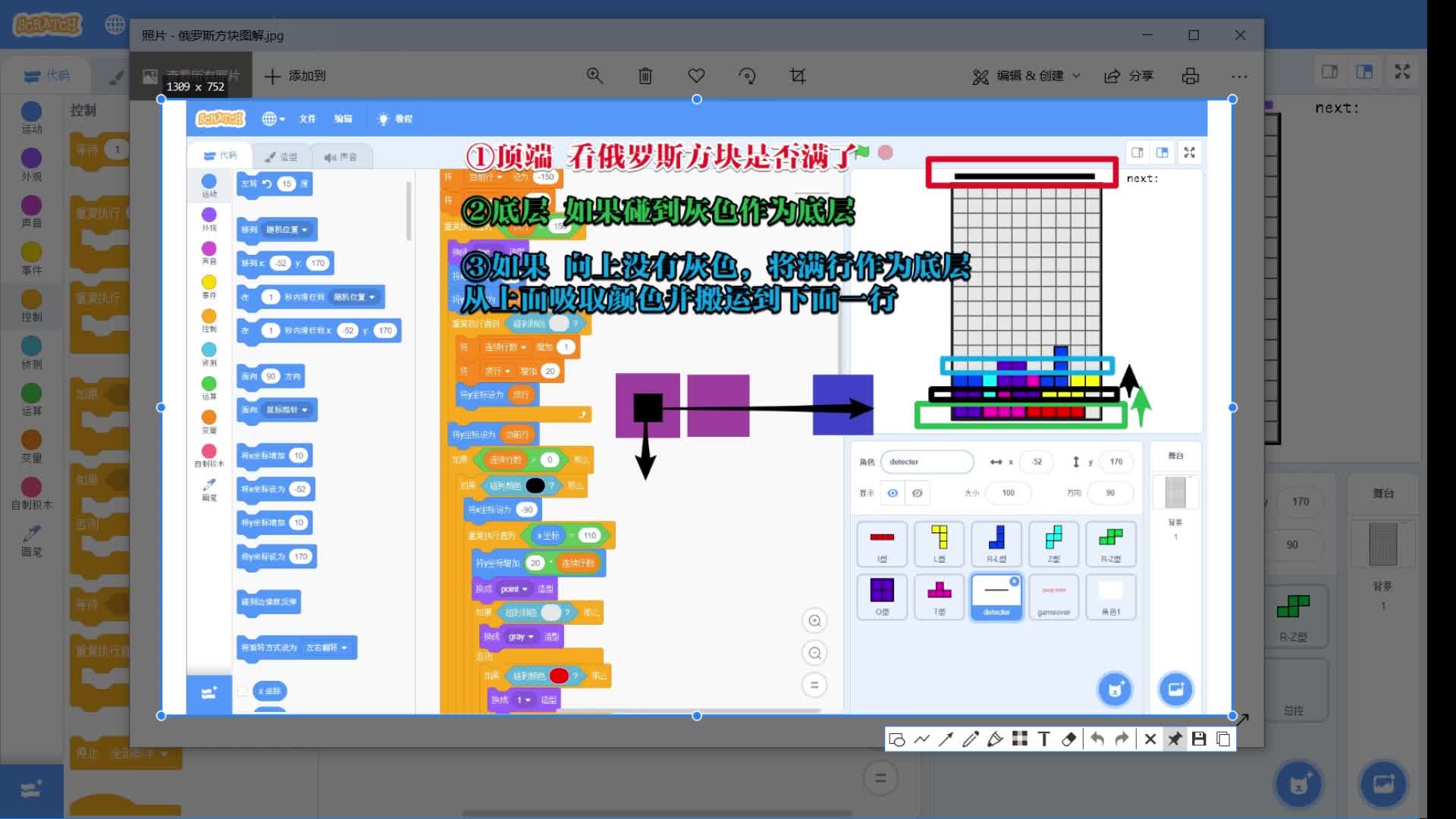The image size is (1456, 819).
Task: Open dropdown on the 停止 全部脚本 block
Action: pos(164,754)
